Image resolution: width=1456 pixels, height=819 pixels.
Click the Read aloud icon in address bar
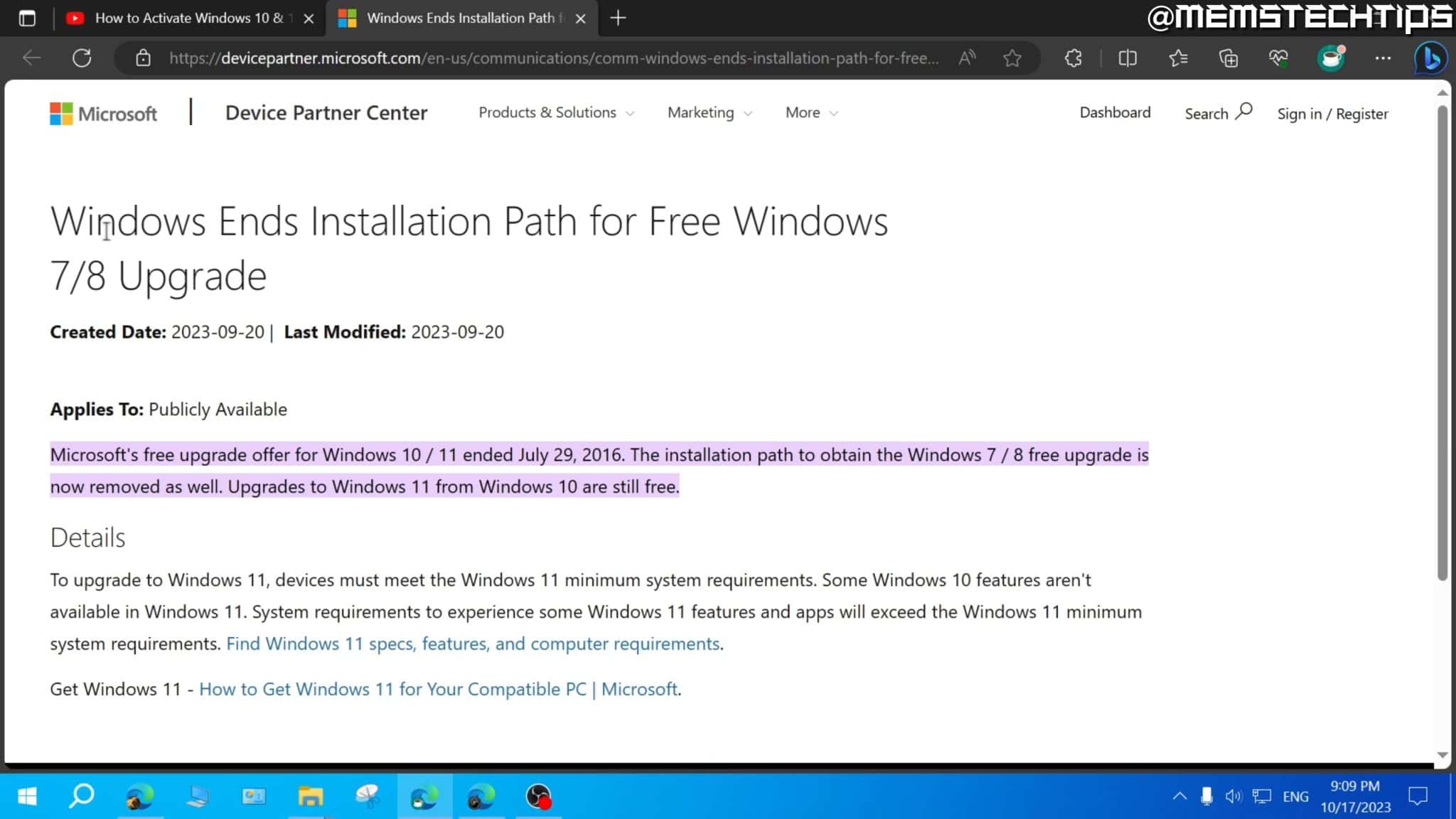[x=967, y=58]
